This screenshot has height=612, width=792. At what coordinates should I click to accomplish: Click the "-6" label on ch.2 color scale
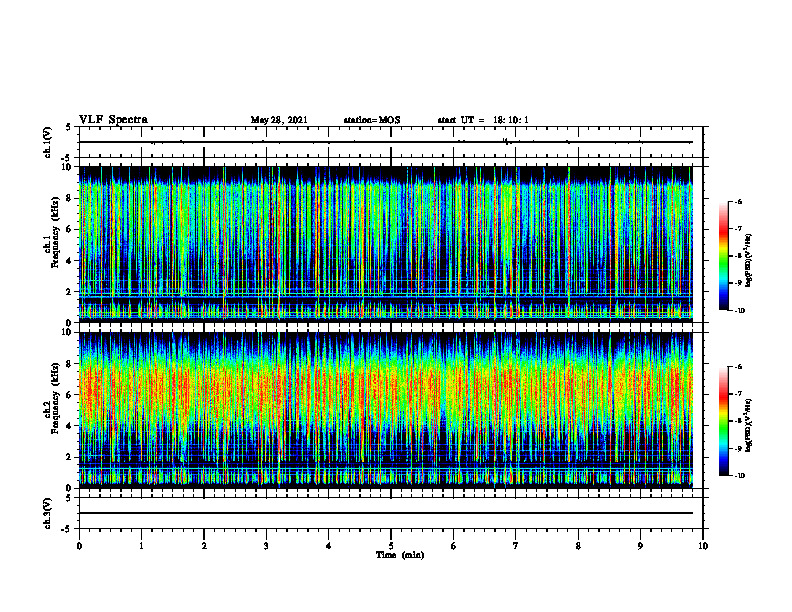pos(738,367)
